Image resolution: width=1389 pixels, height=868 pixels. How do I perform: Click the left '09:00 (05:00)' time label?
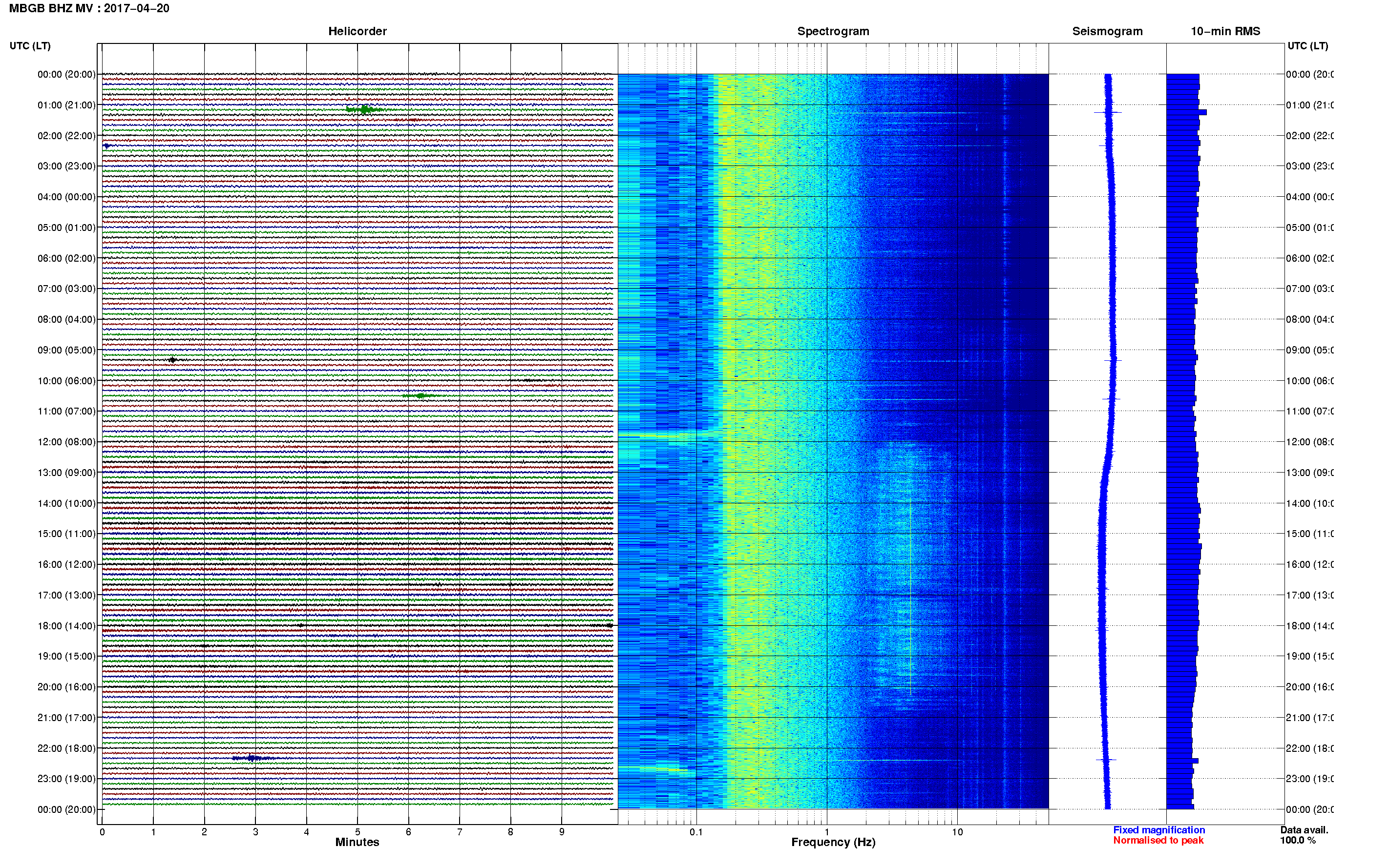click(66, 350)
